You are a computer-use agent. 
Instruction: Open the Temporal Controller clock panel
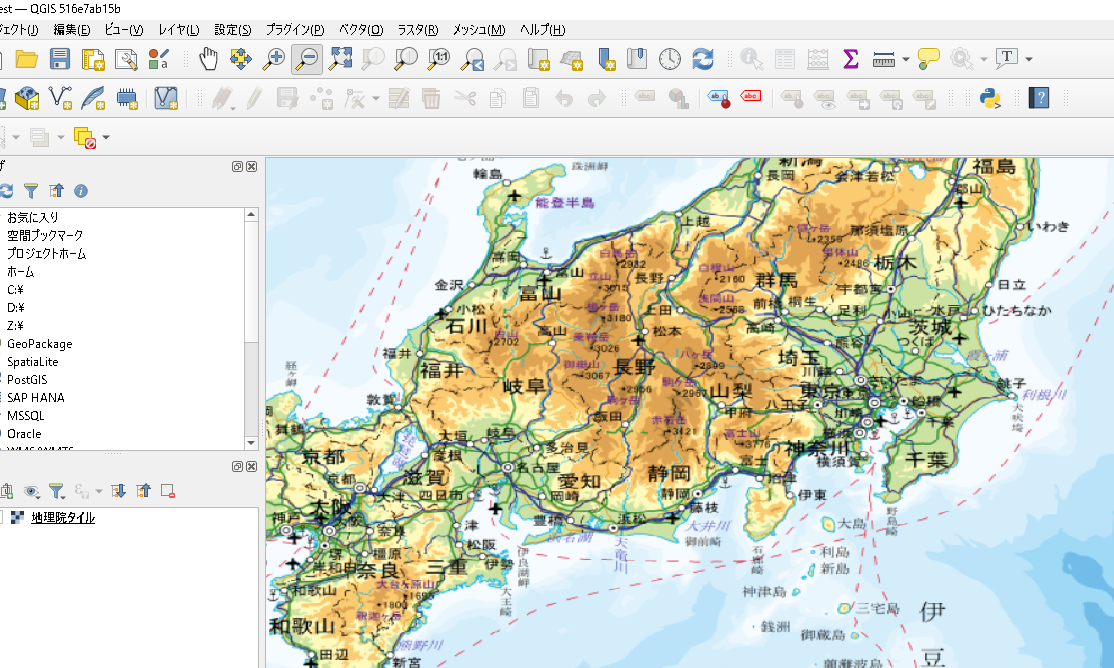click(669, 59)
